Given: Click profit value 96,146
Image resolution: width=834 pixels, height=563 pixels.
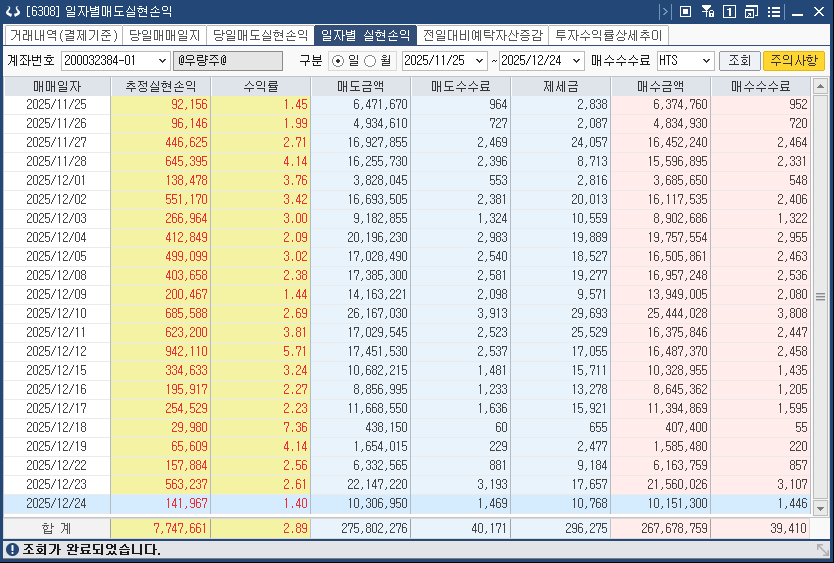Looking at the screenshot, I should coord(189,123).
